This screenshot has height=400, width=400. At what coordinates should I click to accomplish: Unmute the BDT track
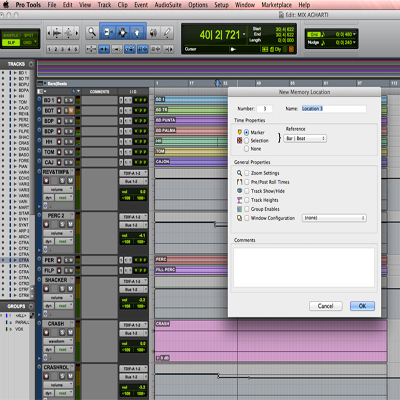(71, 111)
